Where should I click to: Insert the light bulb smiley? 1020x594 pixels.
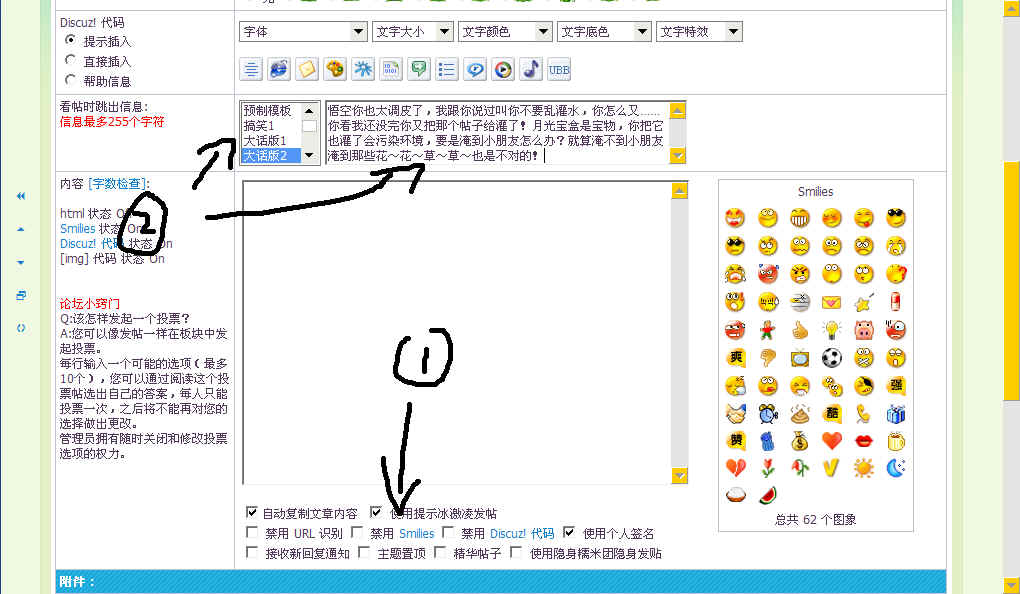click(x=831, y=330)
